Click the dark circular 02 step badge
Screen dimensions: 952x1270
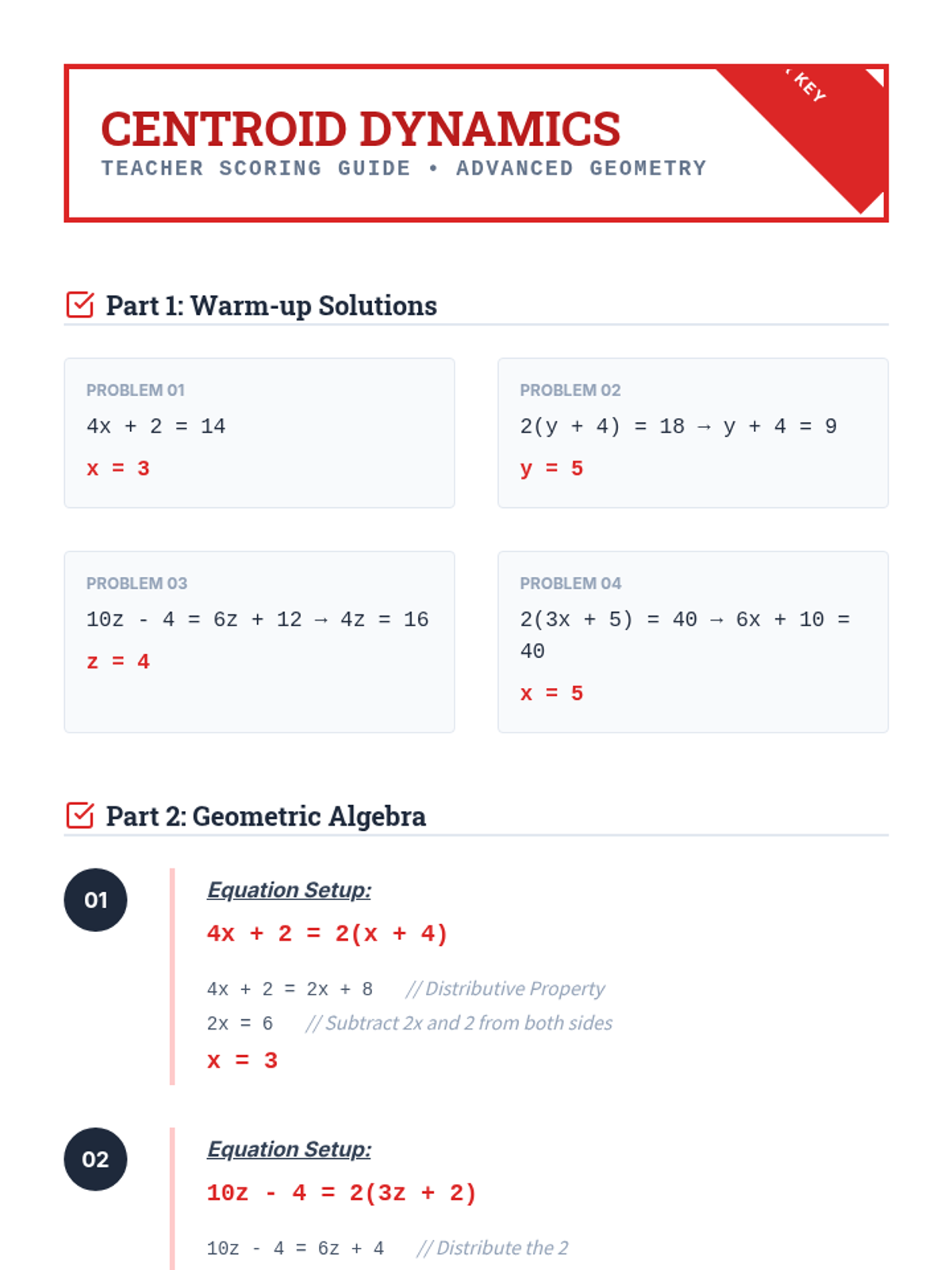(95, 1160)
